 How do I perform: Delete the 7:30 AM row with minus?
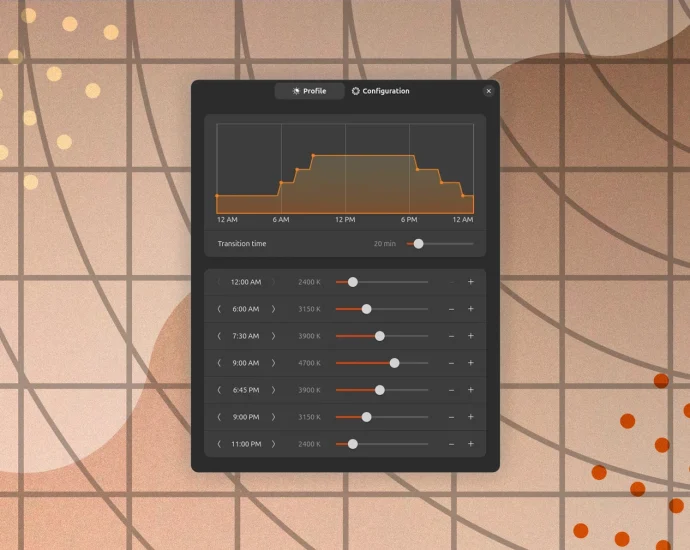pyautogui.click(x=451, y=336)
